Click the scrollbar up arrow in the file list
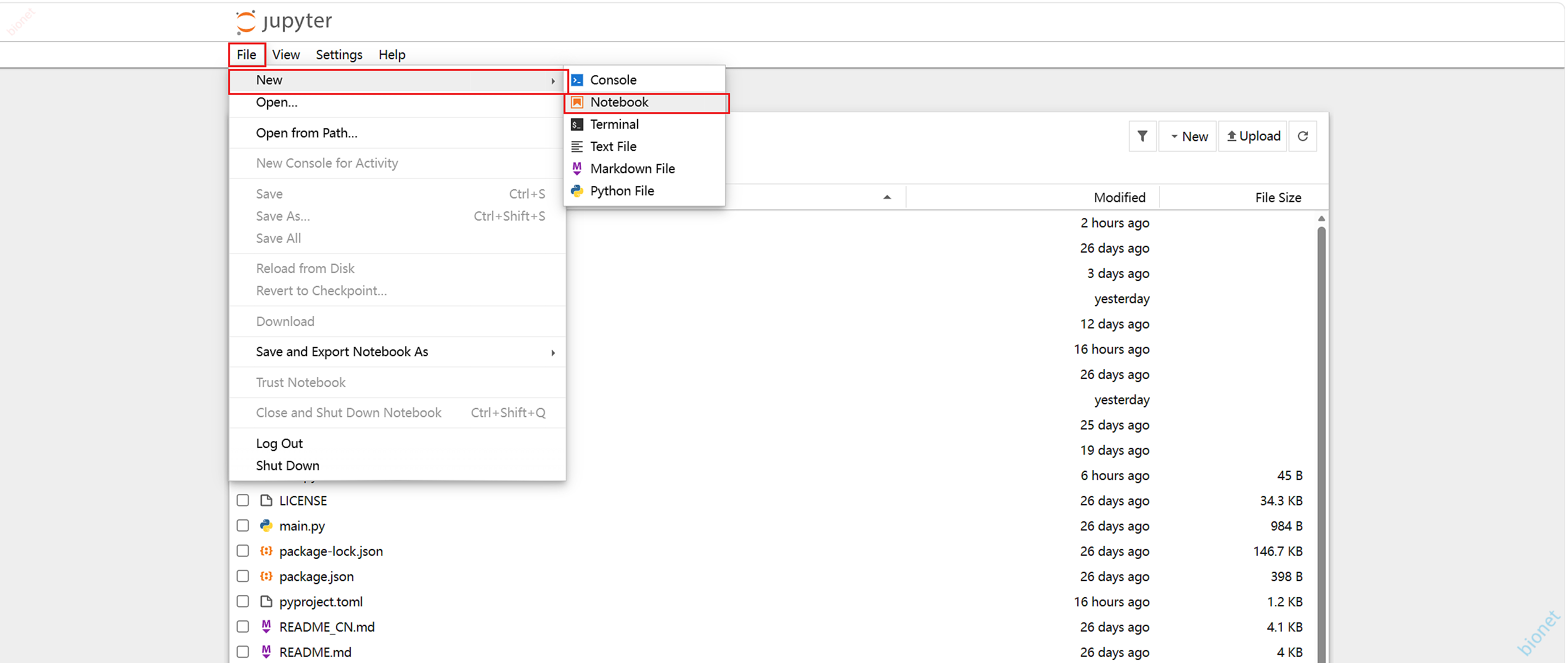The image size is (1568, 663). pos(1321,219)
